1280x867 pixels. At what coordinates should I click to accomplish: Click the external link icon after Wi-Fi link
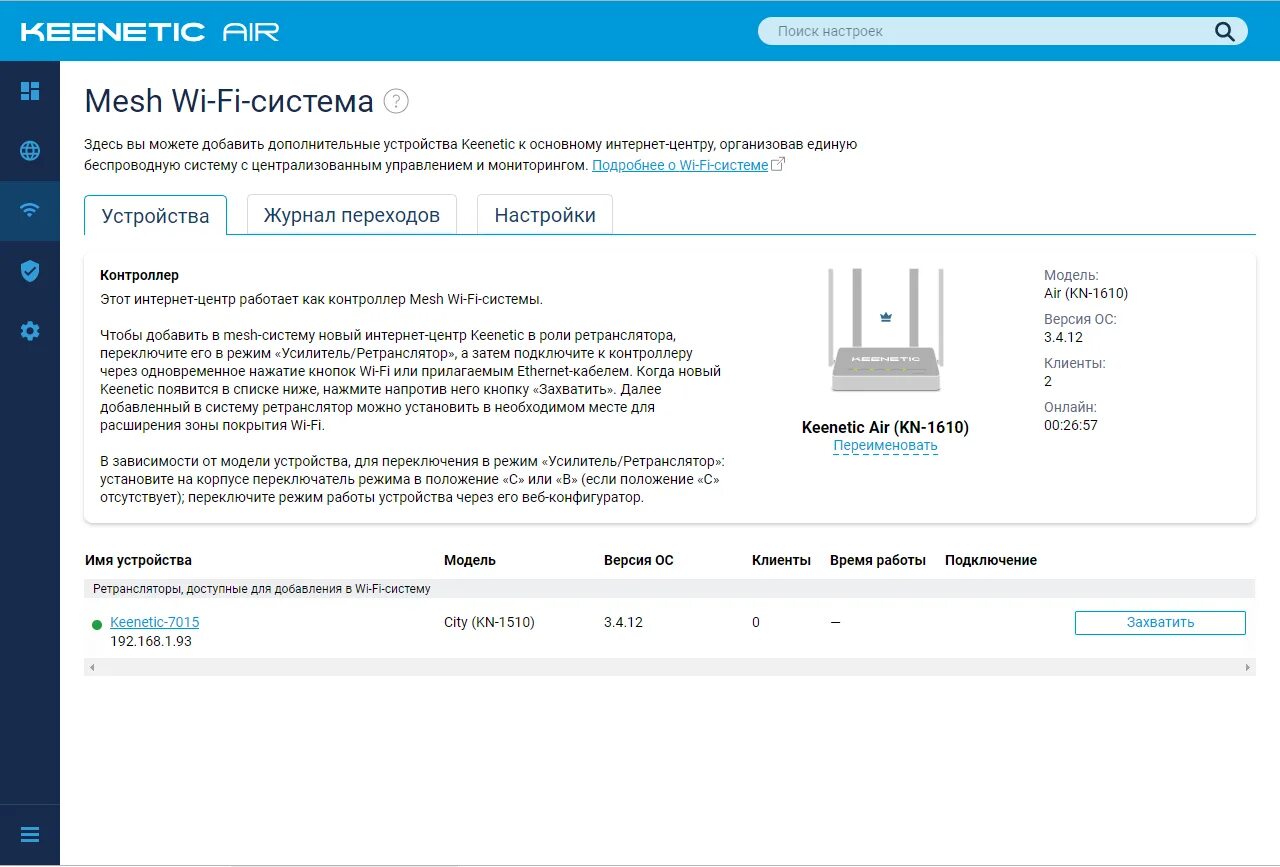(x=778, y=164)
